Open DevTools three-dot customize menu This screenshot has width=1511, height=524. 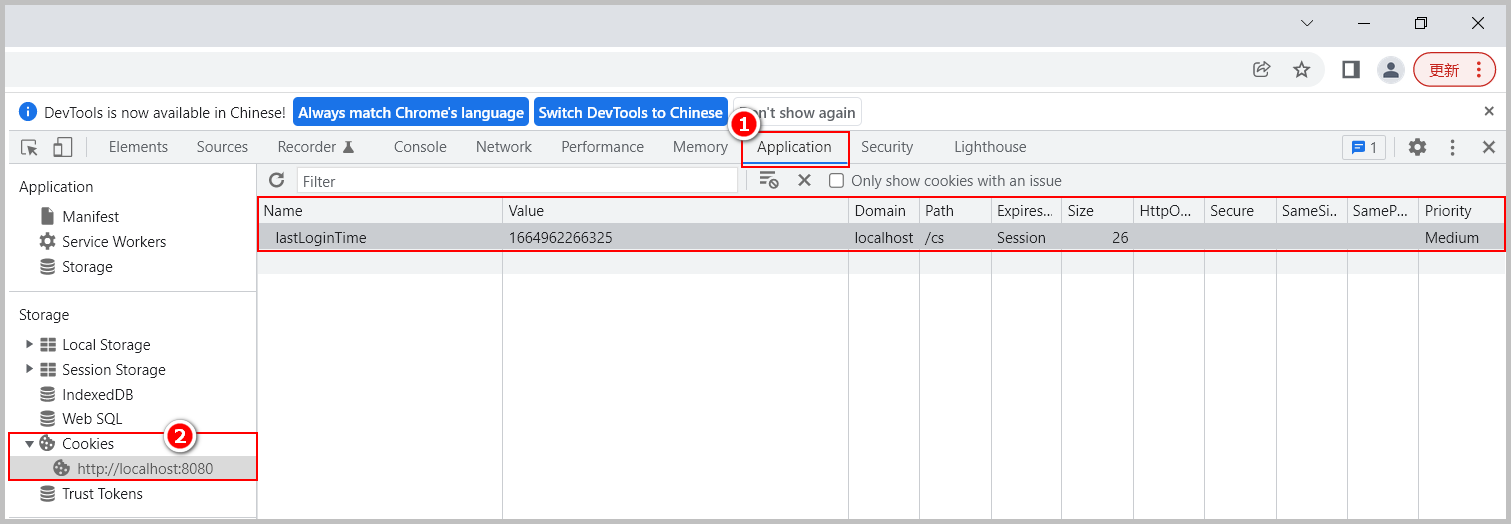point(1453,147)
